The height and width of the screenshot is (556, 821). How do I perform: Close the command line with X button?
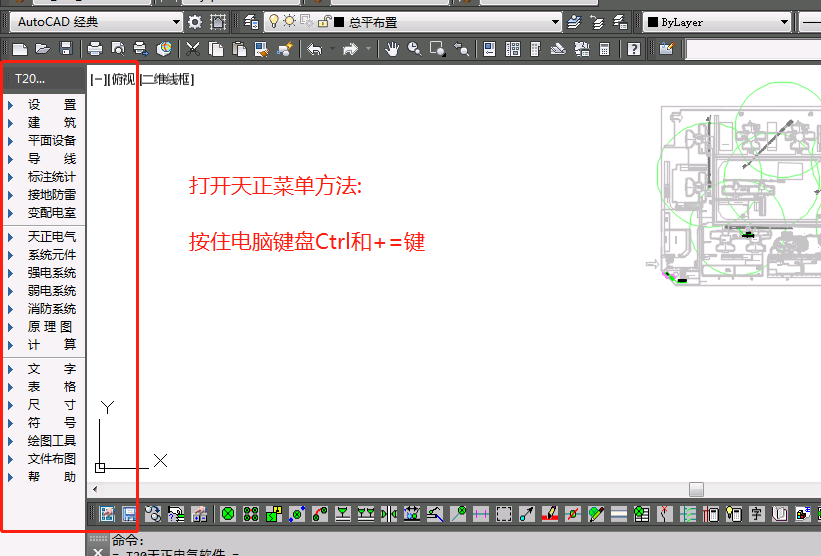point(98,552)
